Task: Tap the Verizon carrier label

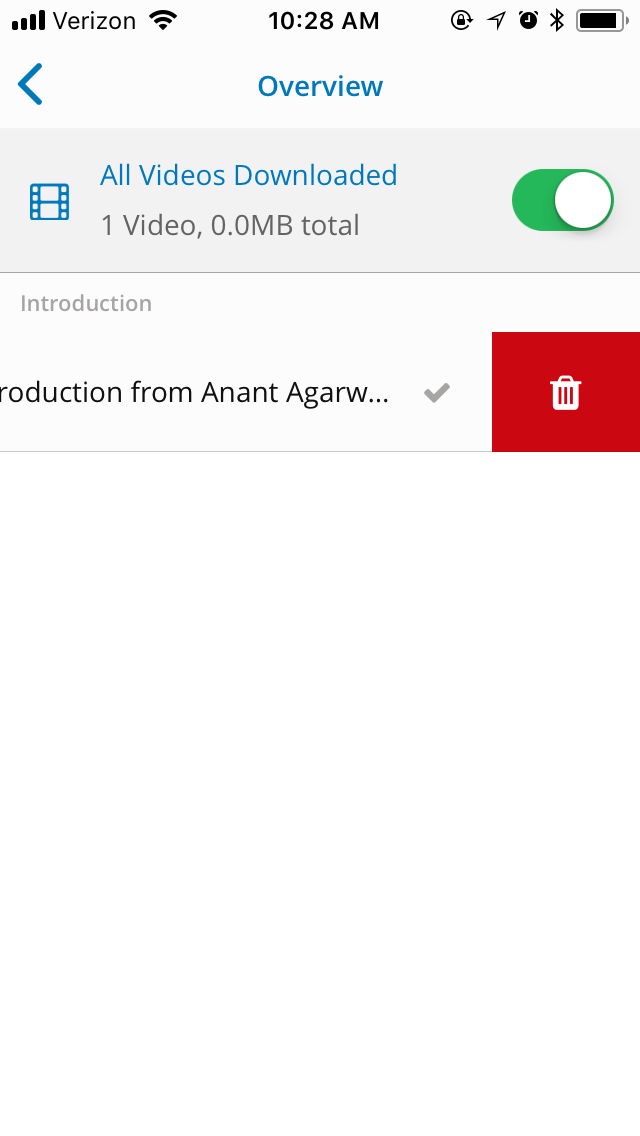Action: tap(95, 20)
